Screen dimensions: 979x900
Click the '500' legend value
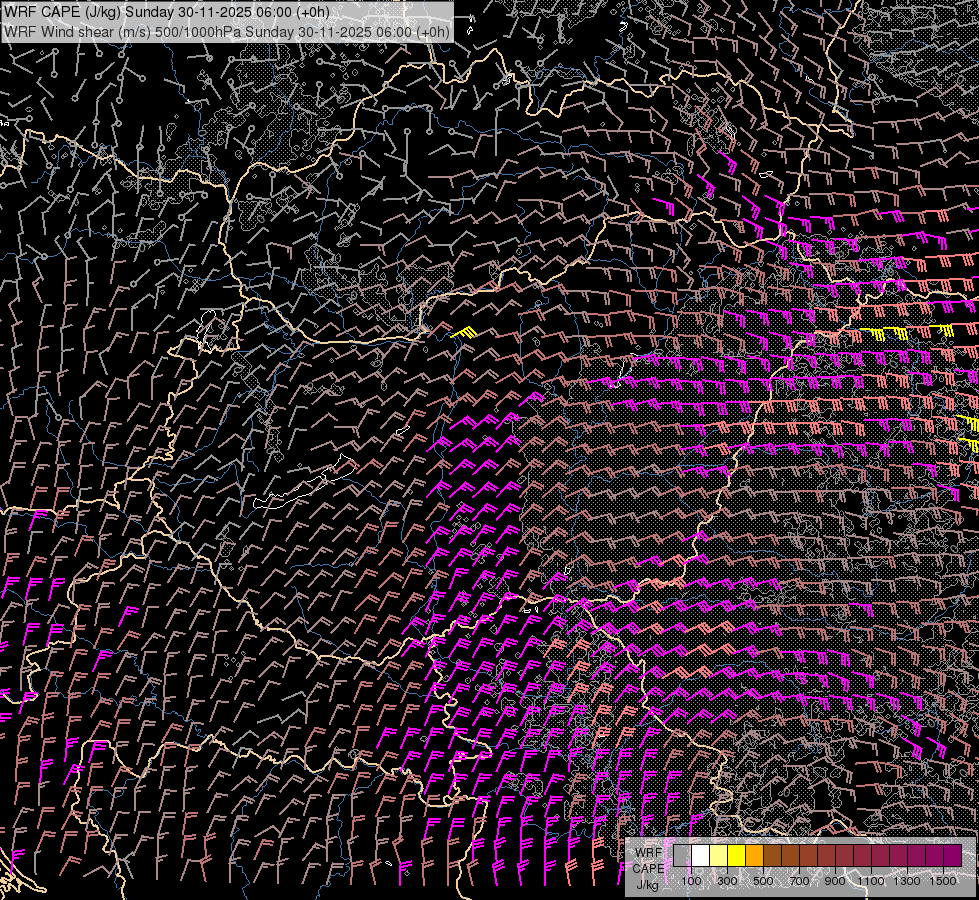(763, 881)
